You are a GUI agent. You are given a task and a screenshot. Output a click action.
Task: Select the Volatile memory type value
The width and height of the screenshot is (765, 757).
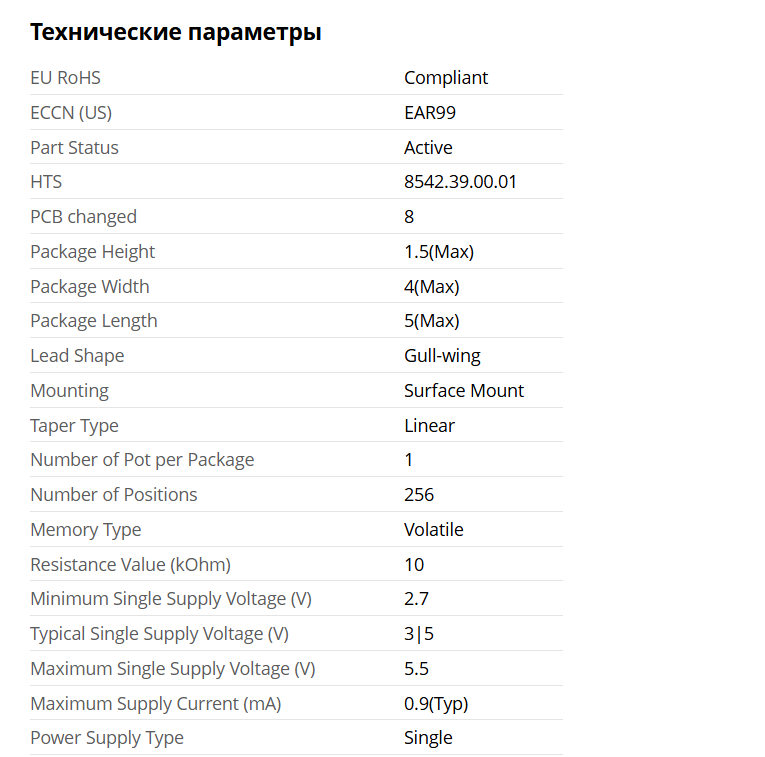434,530
